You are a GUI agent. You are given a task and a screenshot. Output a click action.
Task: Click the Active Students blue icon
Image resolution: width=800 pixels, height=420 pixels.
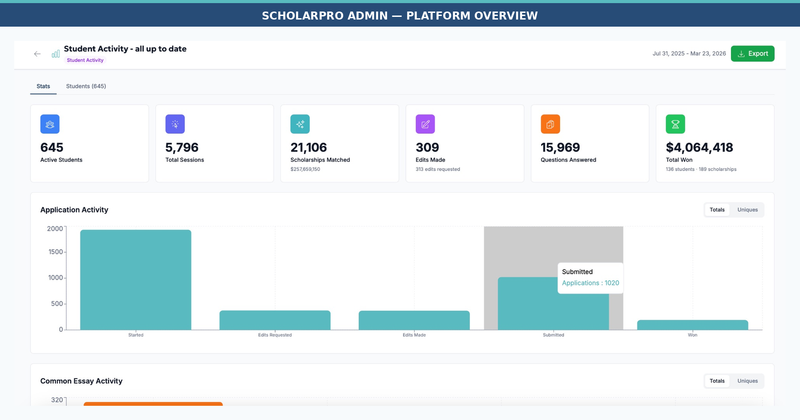[x=50, y=124]
